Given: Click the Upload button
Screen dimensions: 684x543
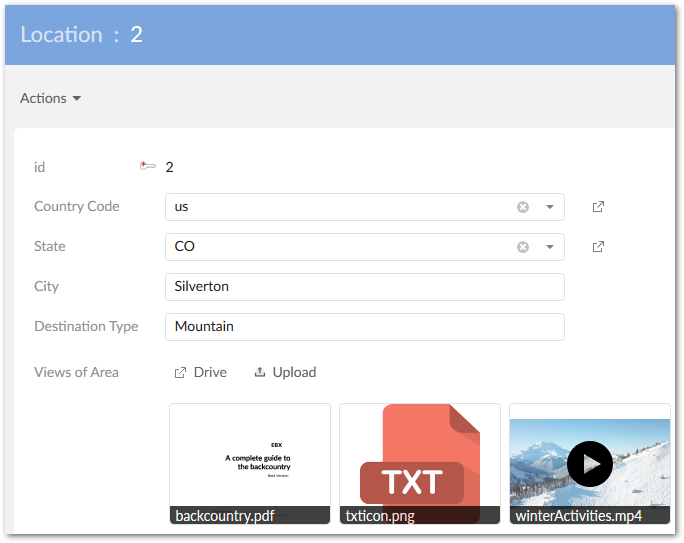Looking at the screenshot, I should tap(285, 372).
